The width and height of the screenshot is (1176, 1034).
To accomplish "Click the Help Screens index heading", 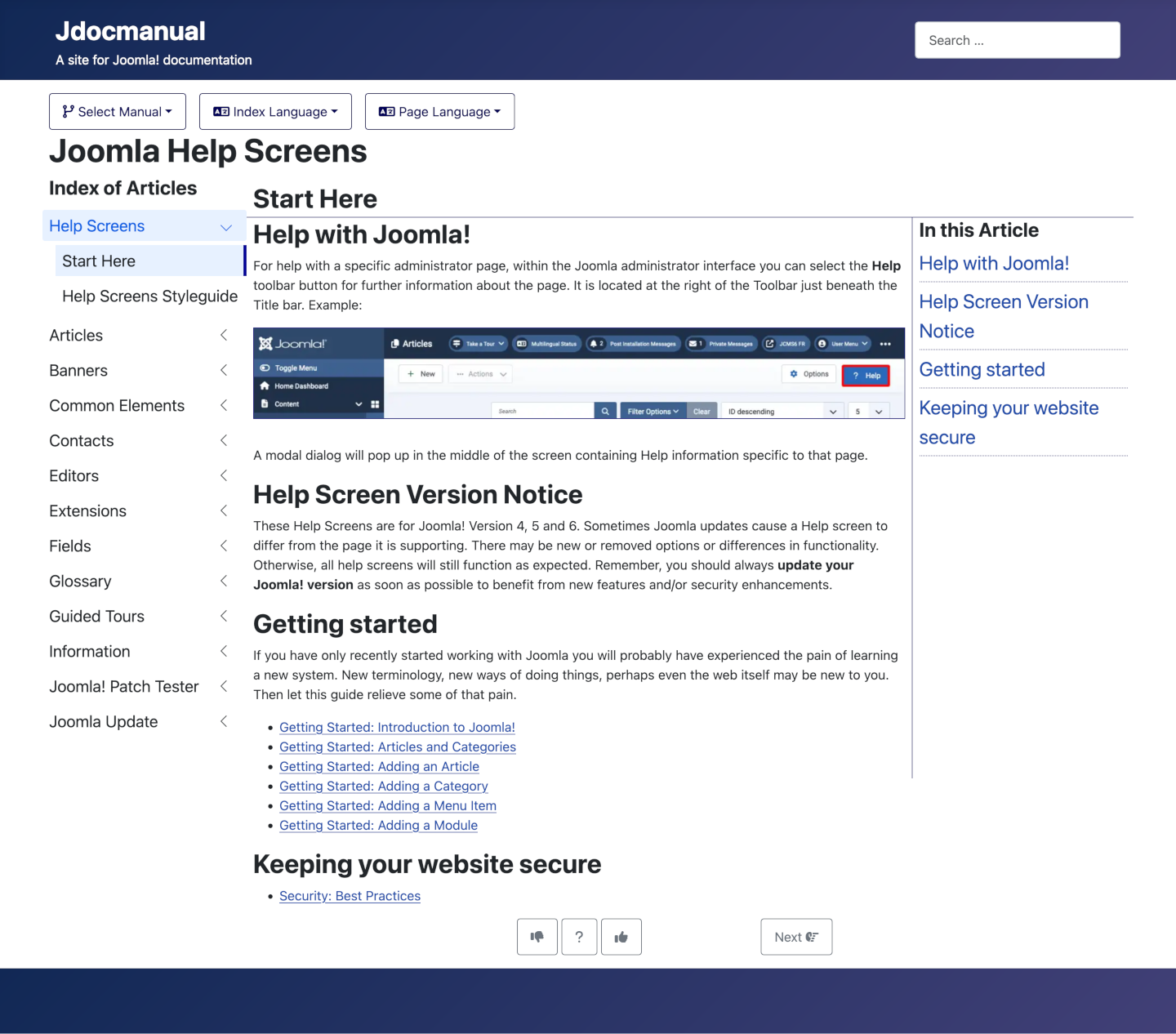I will click(97, 226).
